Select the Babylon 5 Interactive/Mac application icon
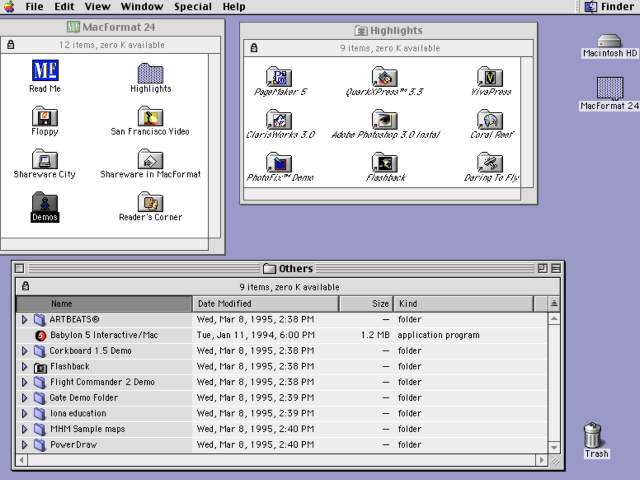 coord(40,336)
